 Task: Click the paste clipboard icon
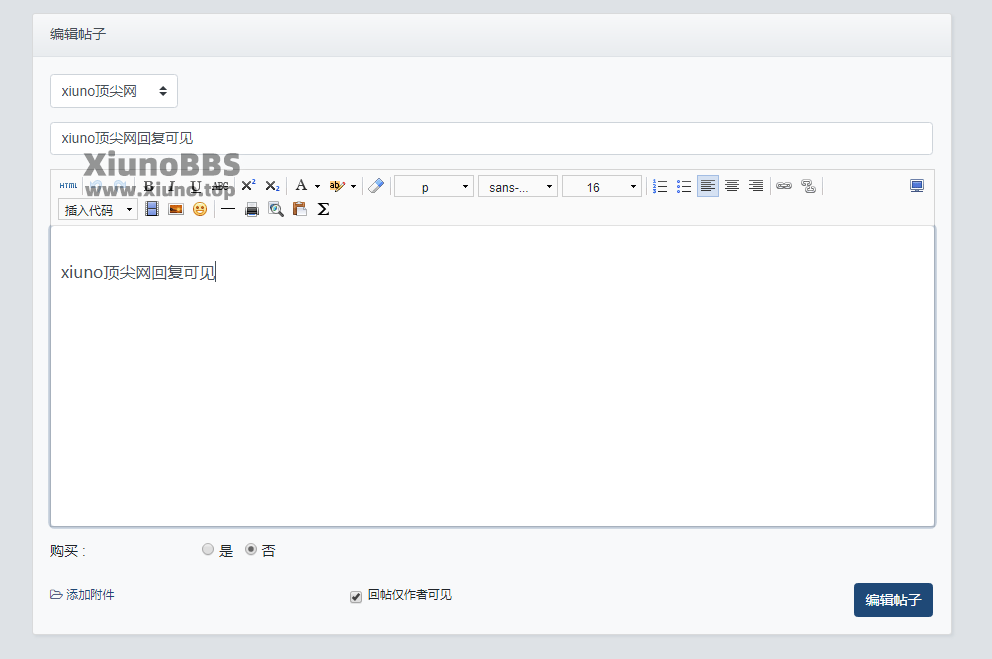[300, 209]
